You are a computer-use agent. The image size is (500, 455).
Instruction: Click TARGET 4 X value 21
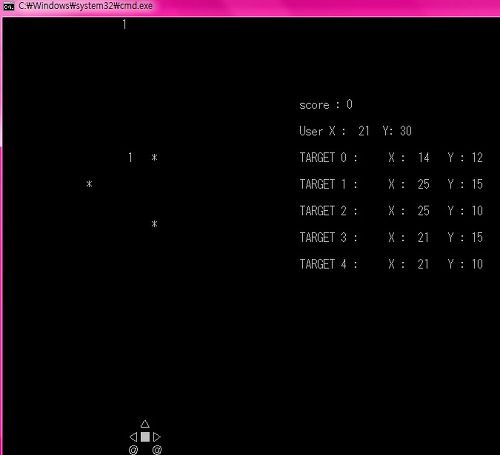(x=424, y=264)
